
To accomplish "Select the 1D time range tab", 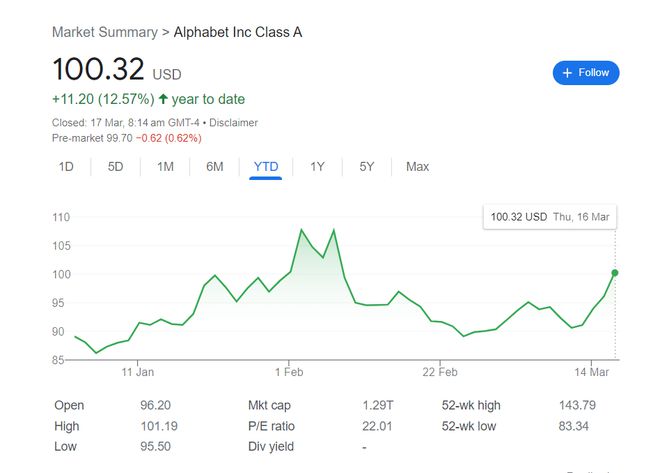I will [66, 167].
